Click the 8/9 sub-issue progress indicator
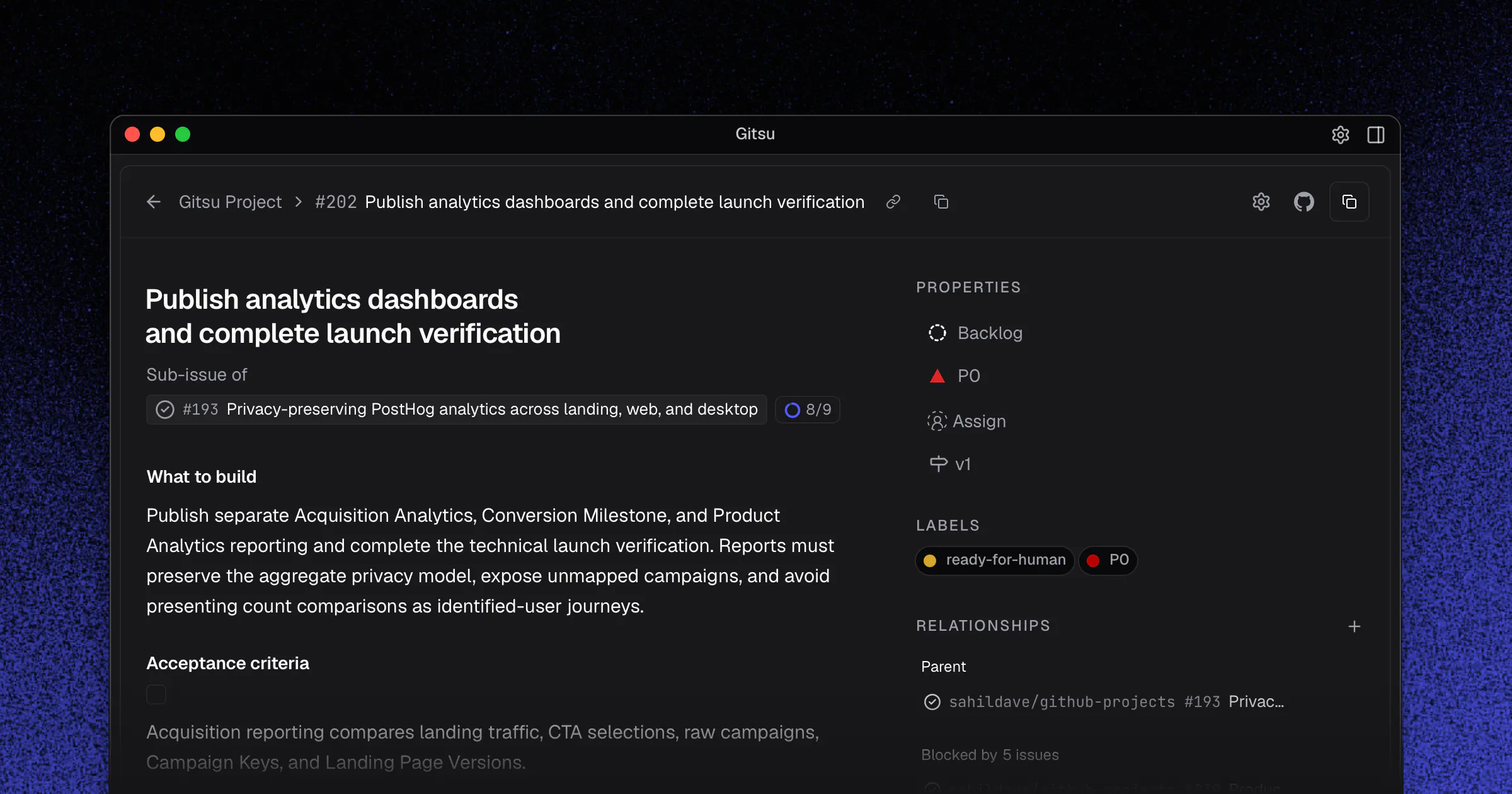 [808, 410]
